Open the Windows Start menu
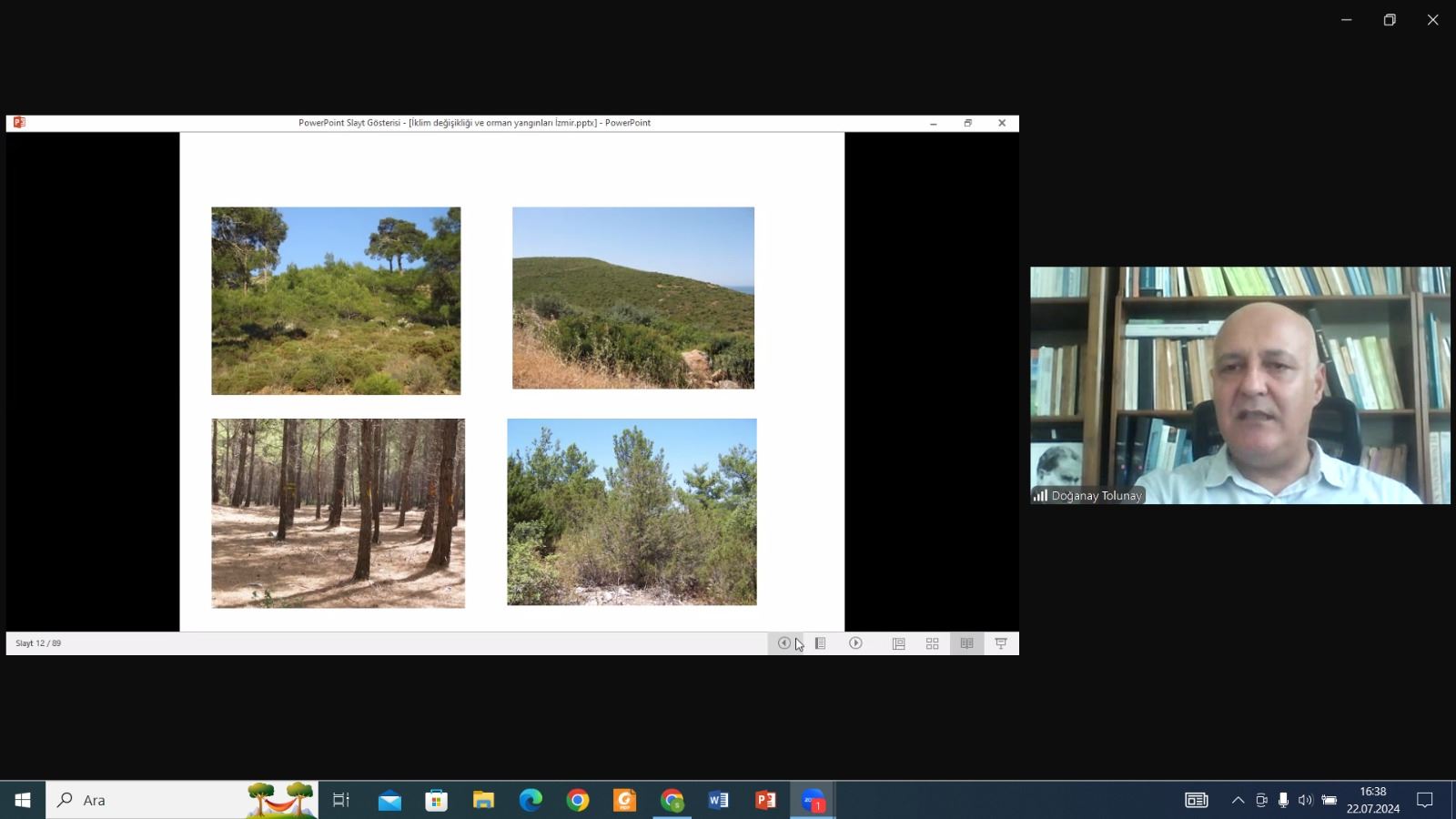Viewport: 1456px width, 819px height. pyautogui.click(x=23, y=801)
